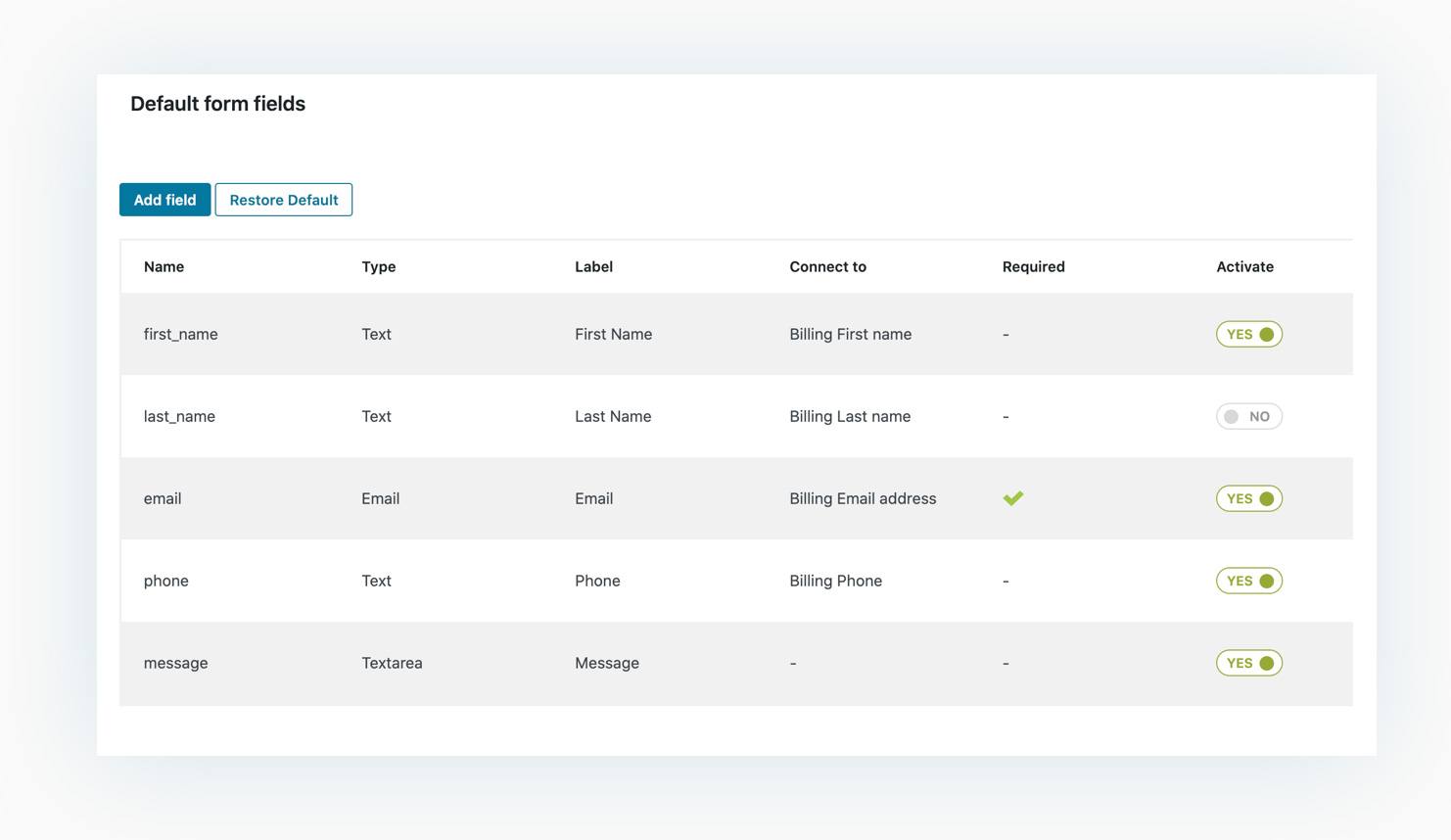This screenshot has width=1451, height=840.
Task: Enable the last_name Activate toggle
Action: tap(1248, 416)
